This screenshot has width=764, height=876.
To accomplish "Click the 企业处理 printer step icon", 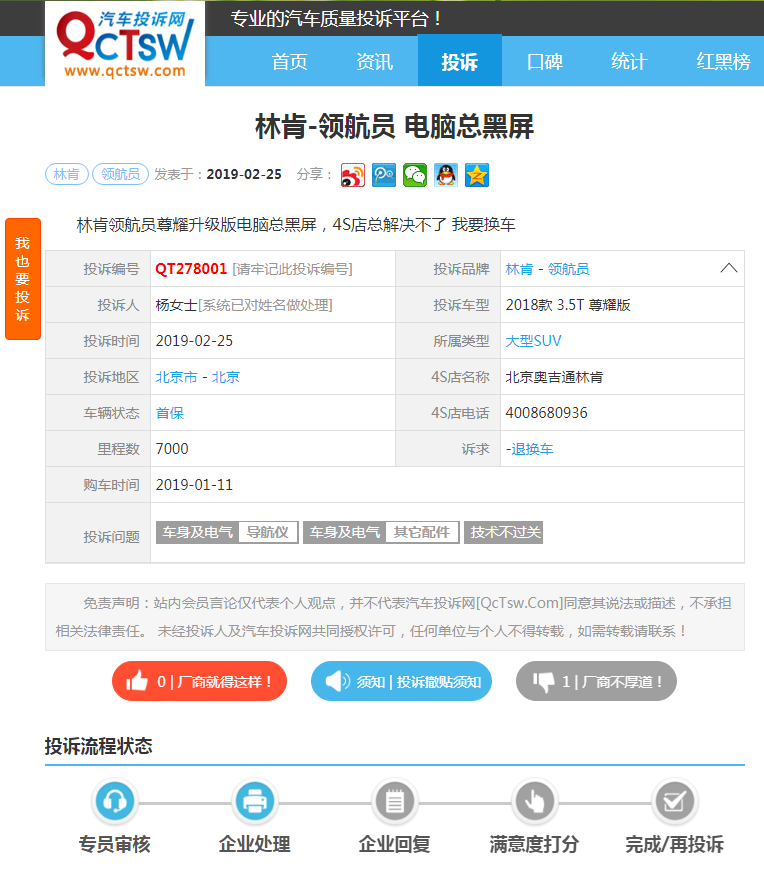I will click(x=255, y=802).
